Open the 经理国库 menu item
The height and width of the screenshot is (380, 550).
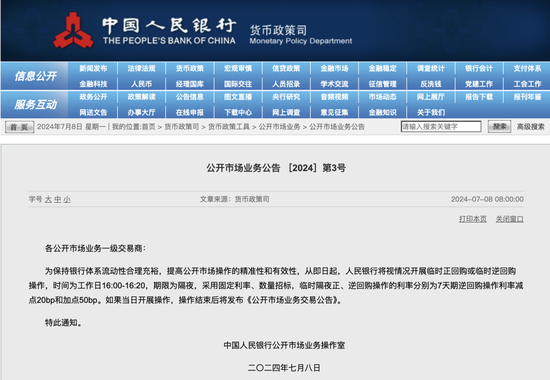[190, 84]
